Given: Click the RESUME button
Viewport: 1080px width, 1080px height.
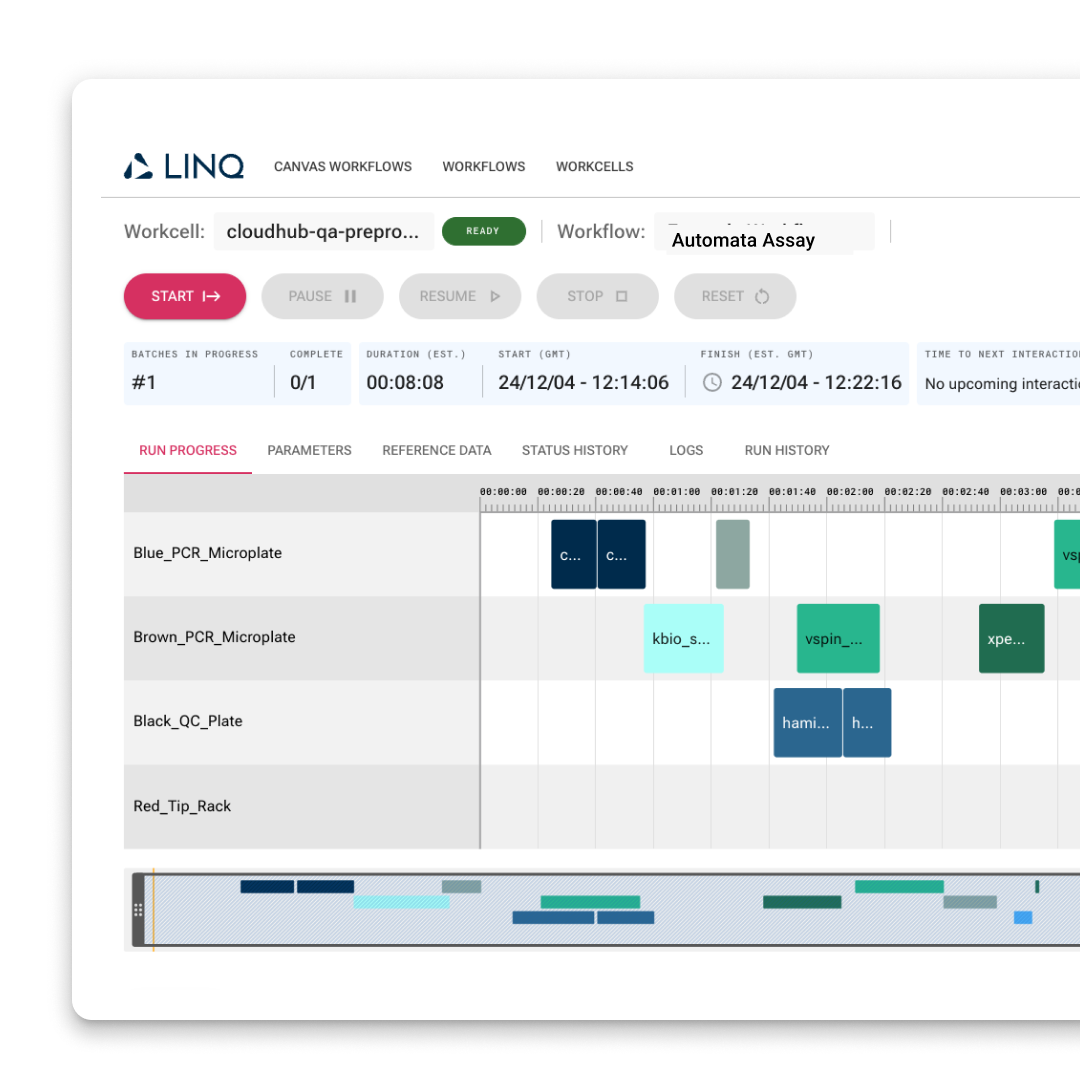Looking at the screenshot, I should [x=459, y=296].
